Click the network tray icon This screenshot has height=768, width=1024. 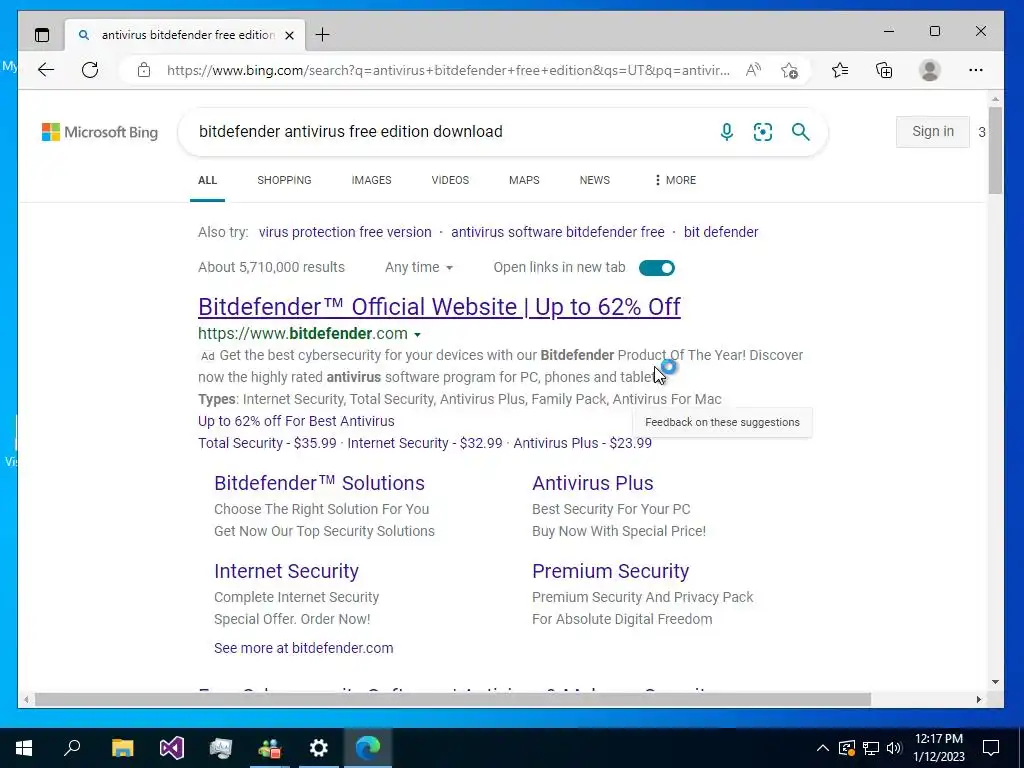871,748
